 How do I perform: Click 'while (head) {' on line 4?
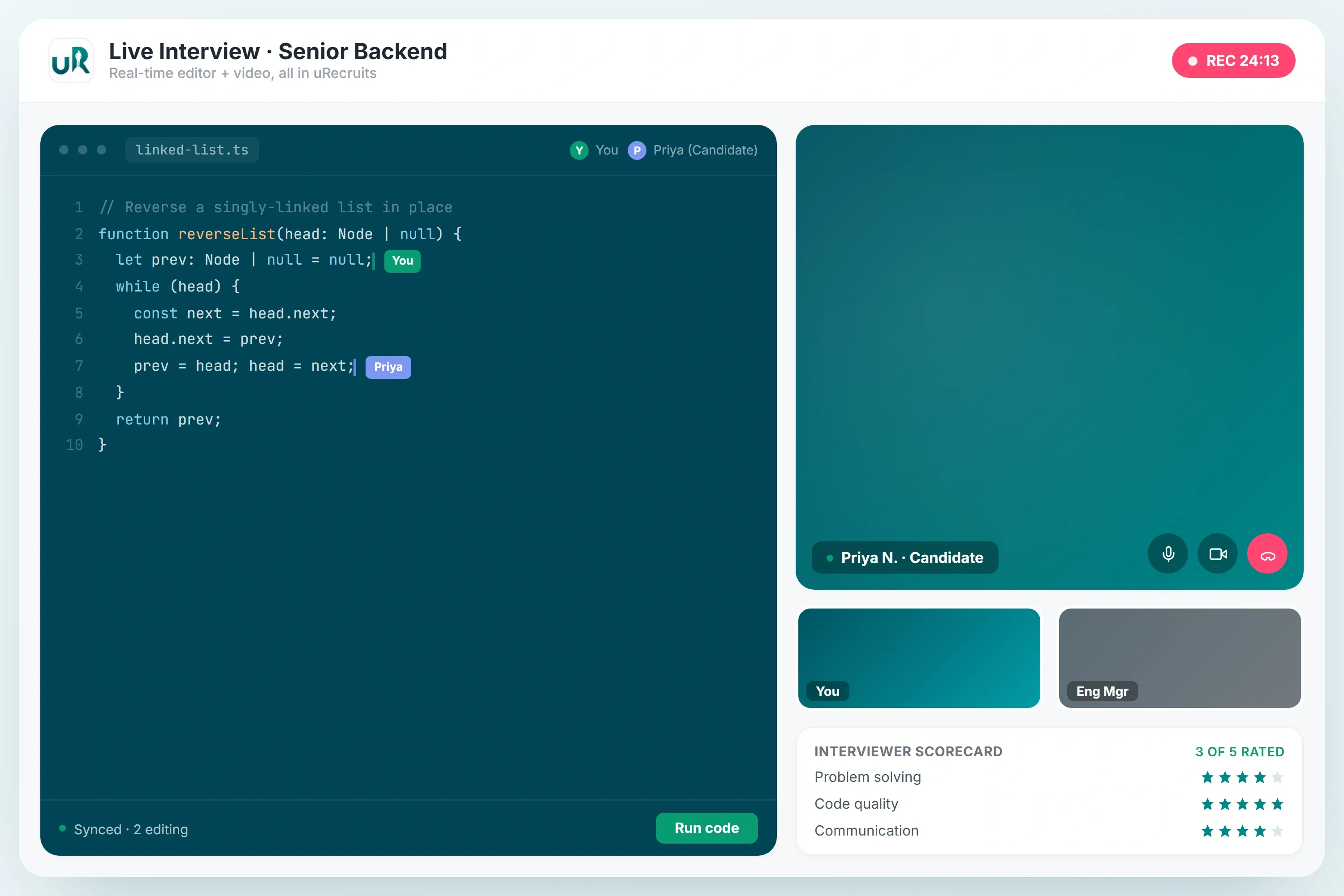click(178, 287)
